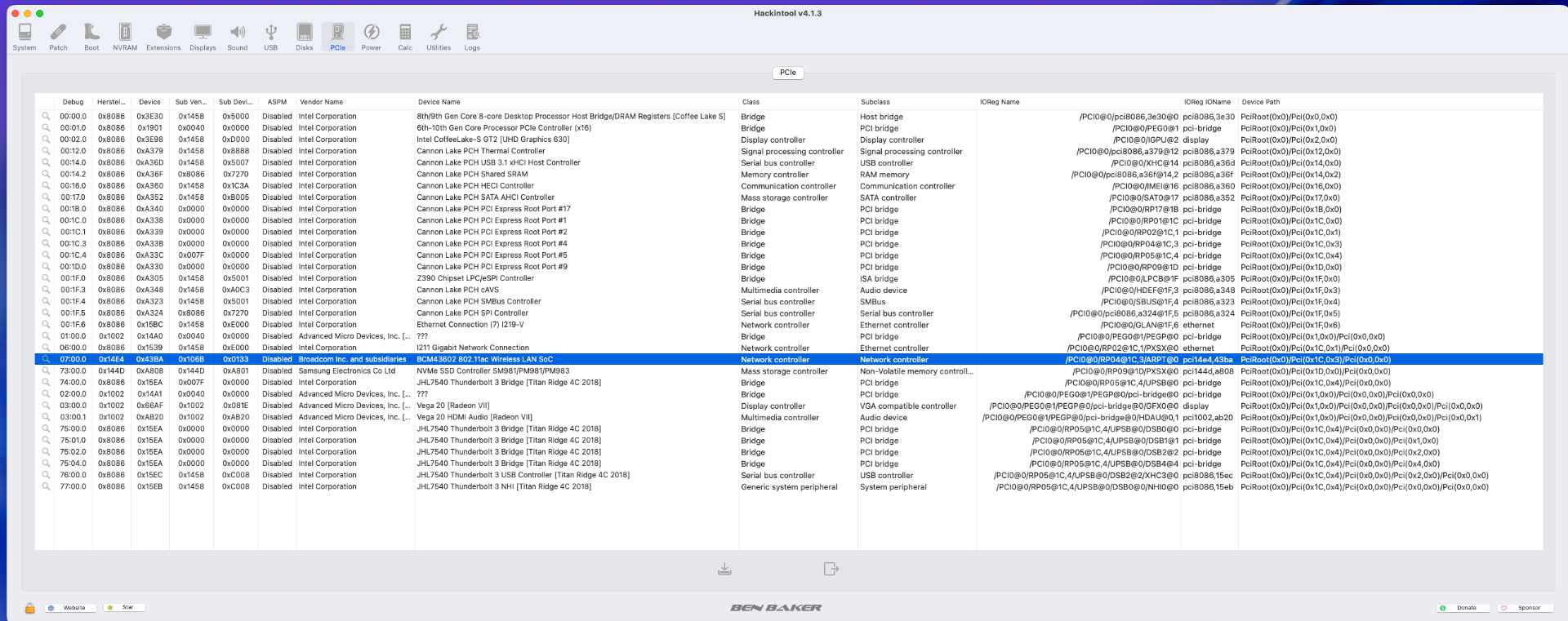This screenshot has width=1568, height=621.
Task: Sort by the Device Name column header
Action: (576, 102)
